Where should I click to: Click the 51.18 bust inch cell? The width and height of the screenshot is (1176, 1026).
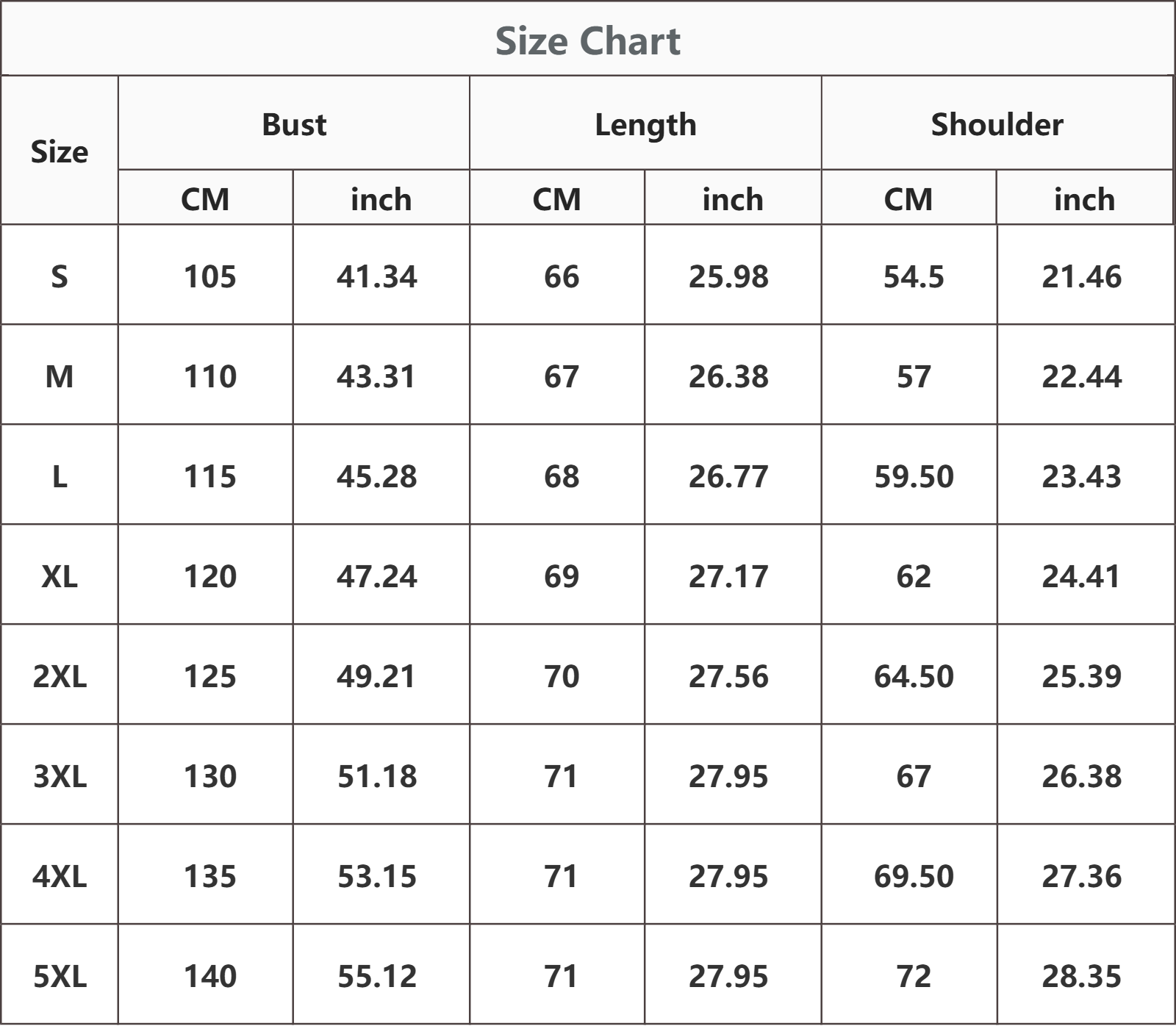coord(381,775)
